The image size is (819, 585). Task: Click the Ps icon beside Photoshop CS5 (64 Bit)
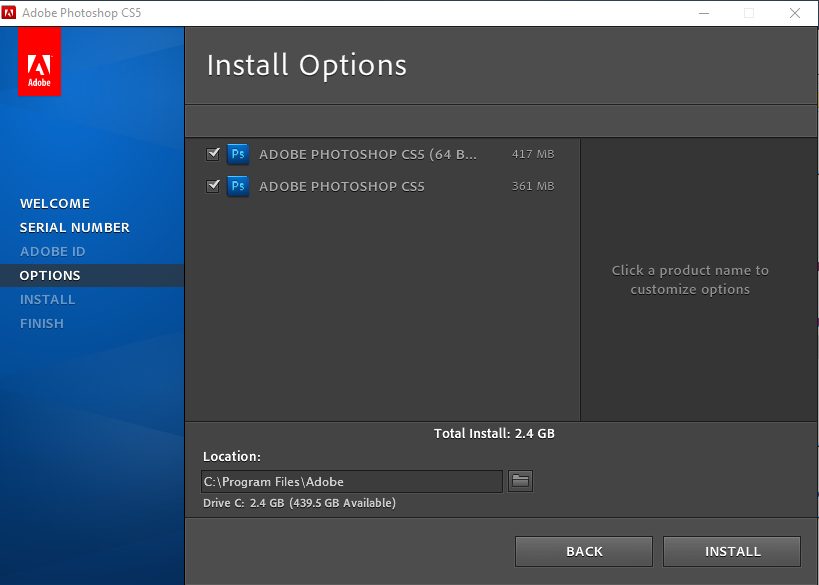(x=238, y=154)
